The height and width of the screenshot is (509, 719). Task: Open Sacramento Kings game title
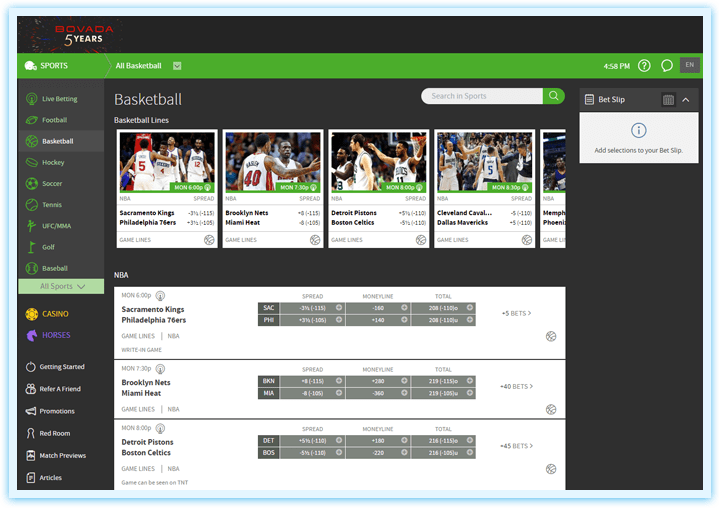[153, 310]
